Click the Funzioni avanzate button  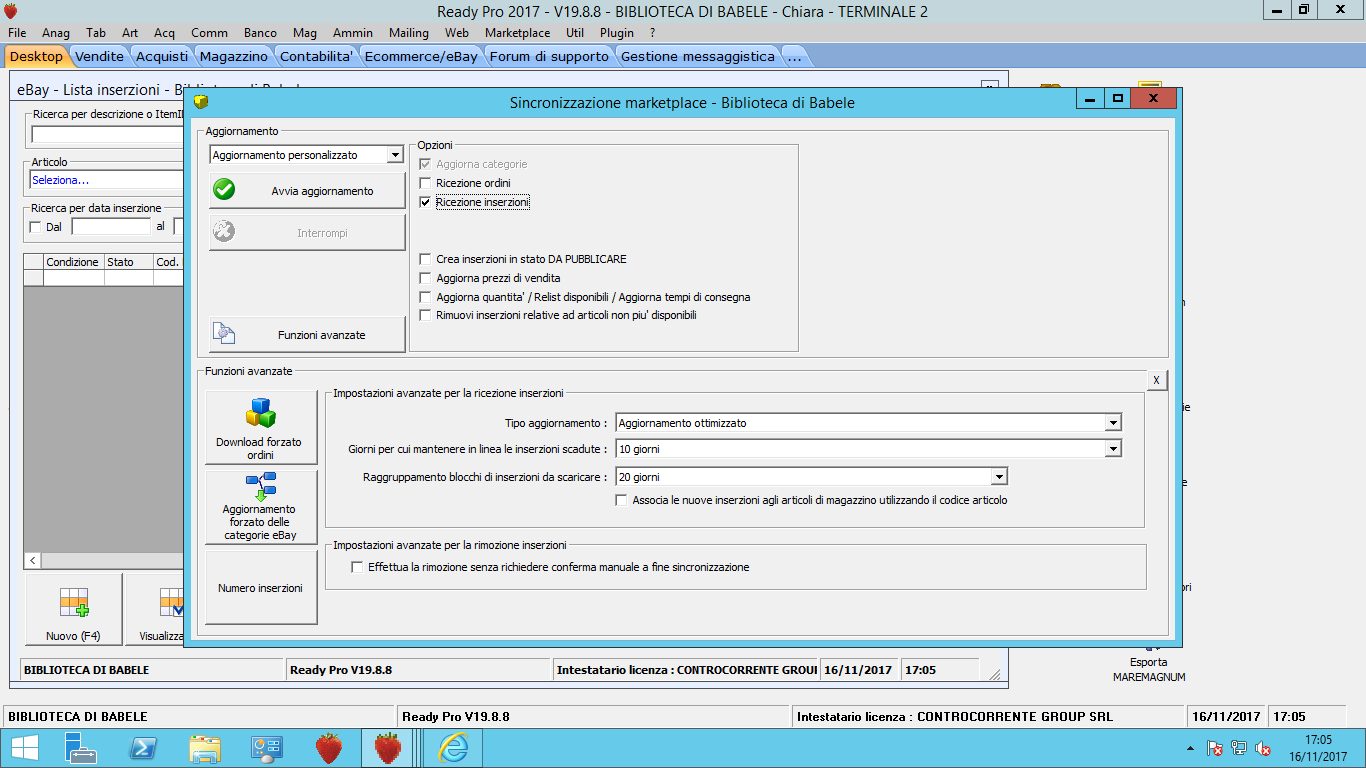307,334
